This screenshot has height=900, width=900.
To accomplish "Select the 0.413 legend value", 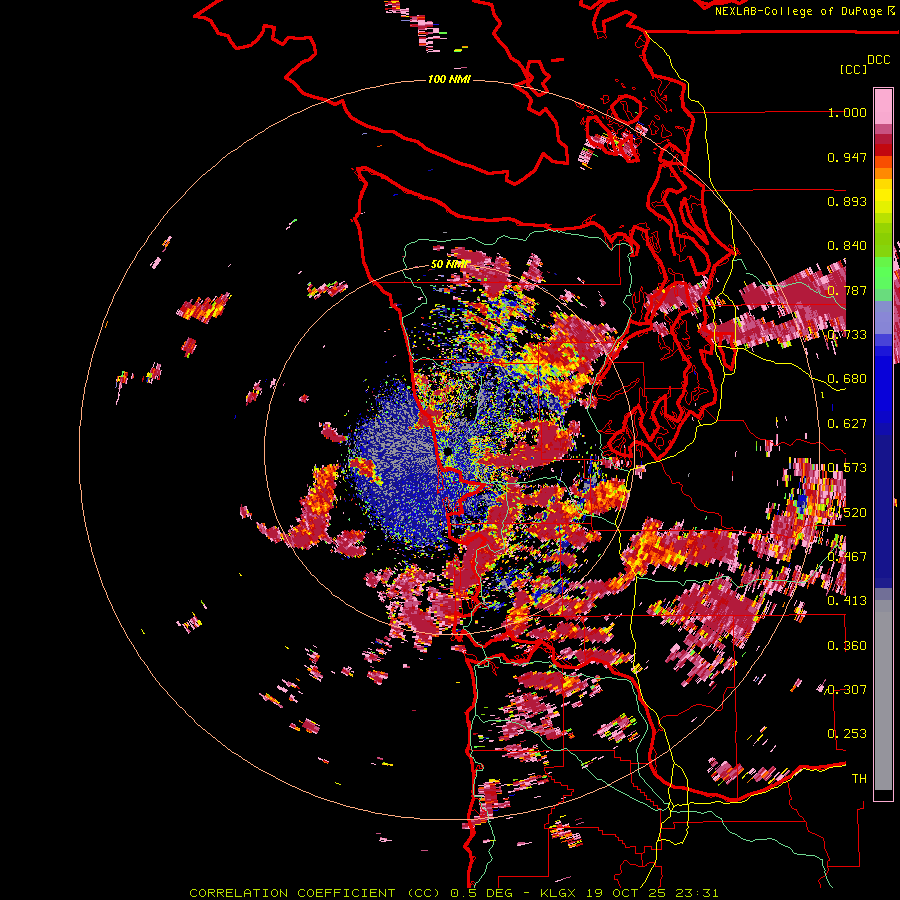I will (x=847, y=601).
